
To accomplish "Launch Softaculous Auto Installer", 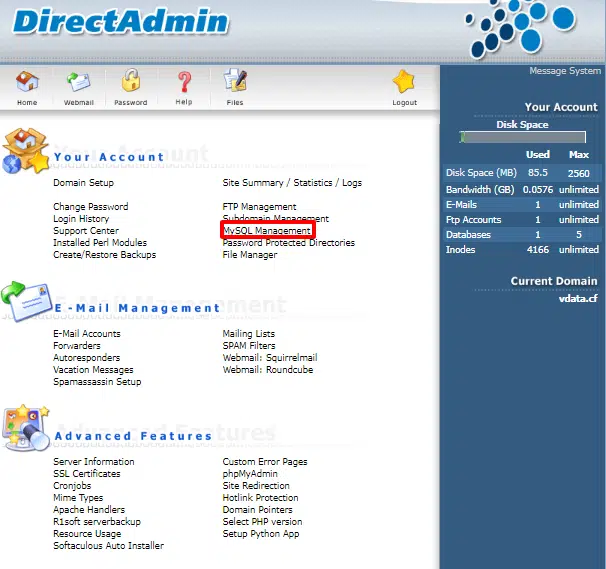I will pyautogui.click(x=109, y=545).
